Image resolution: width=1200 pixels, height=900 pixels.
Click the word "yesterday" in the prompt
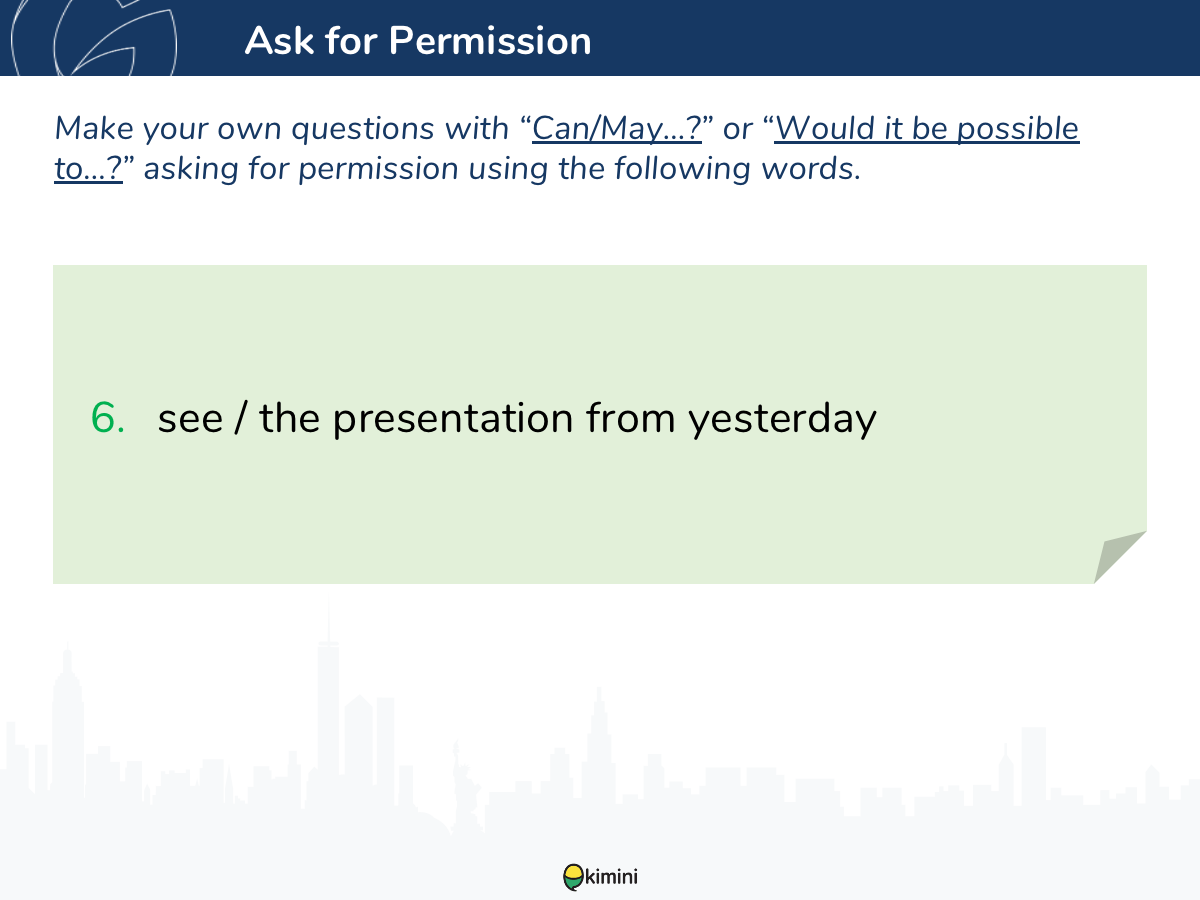click(782, 420)
